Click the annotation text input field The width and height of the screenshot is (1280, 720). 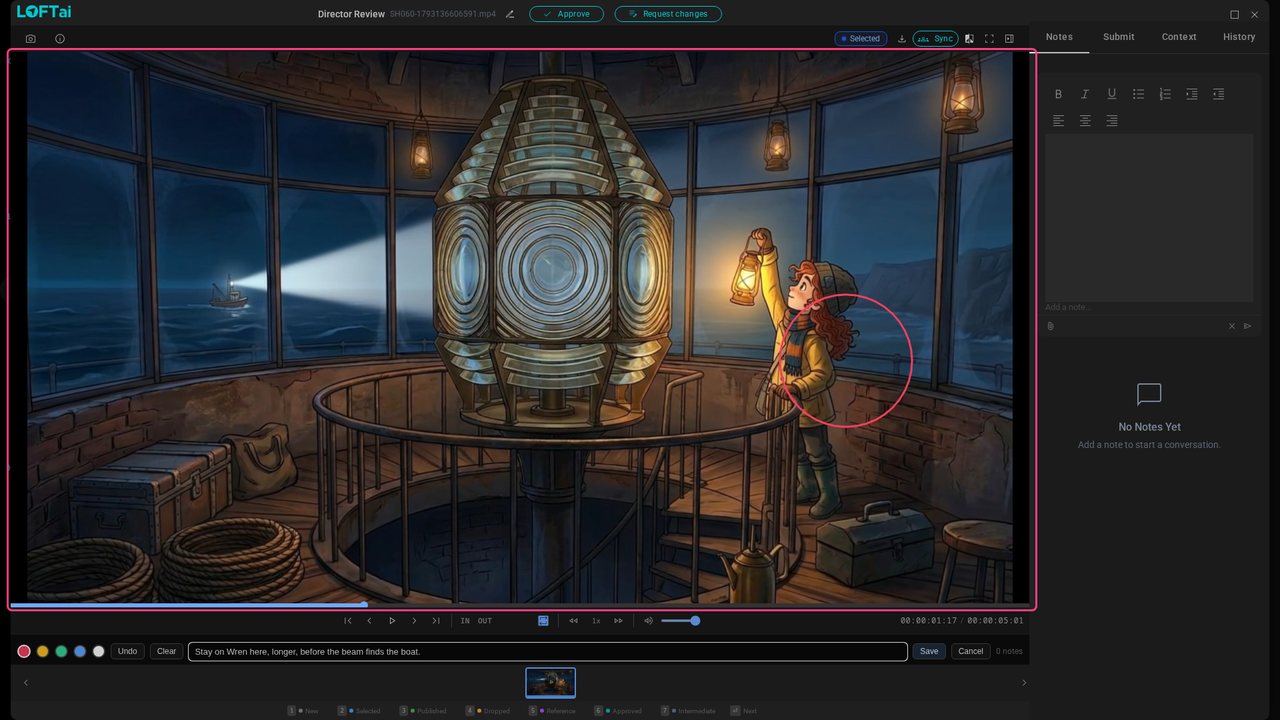click(x=548, y=651)
